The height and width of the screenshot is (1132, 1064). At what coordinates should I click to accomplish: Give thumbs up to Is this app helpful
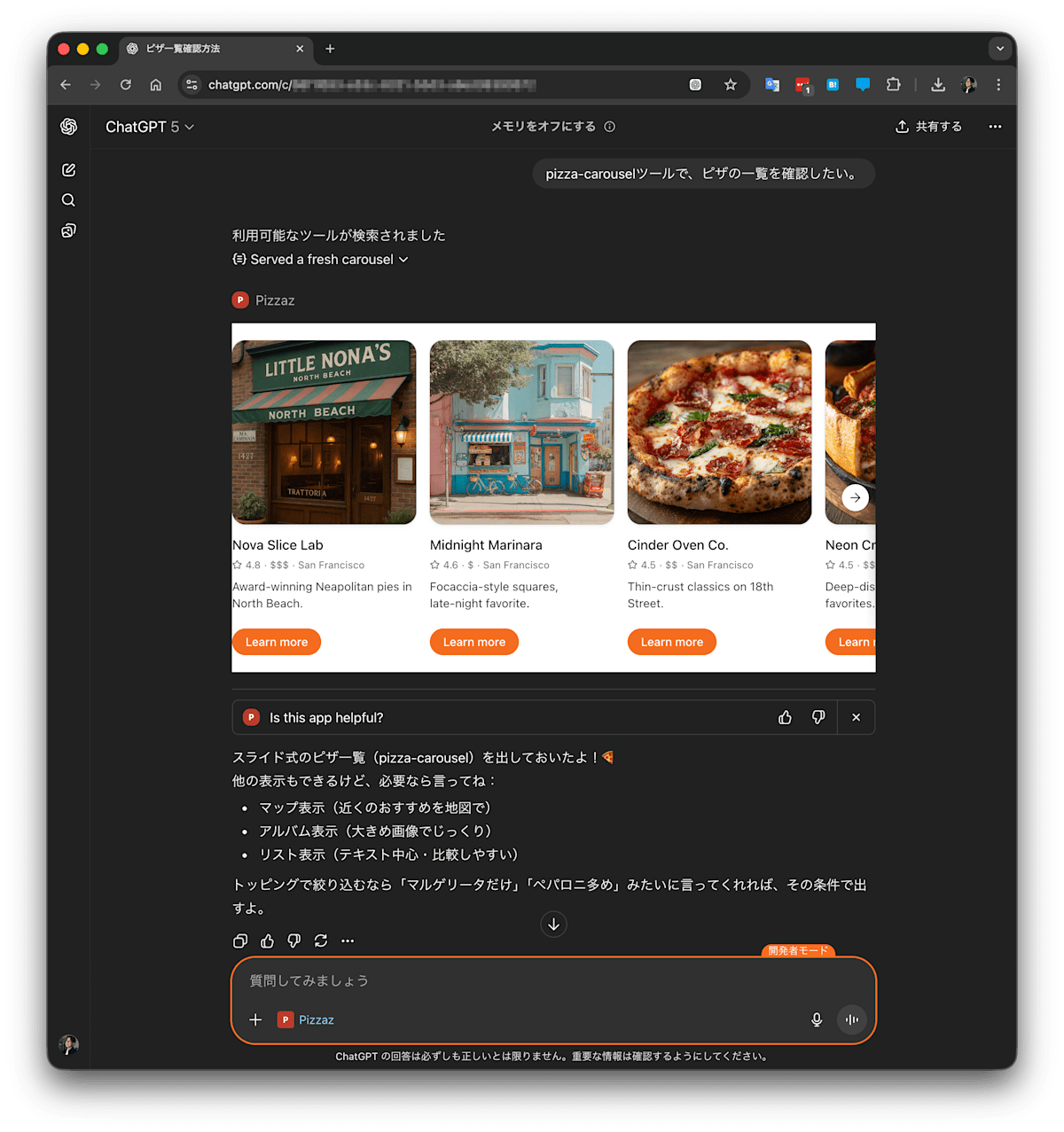(785, 718)
